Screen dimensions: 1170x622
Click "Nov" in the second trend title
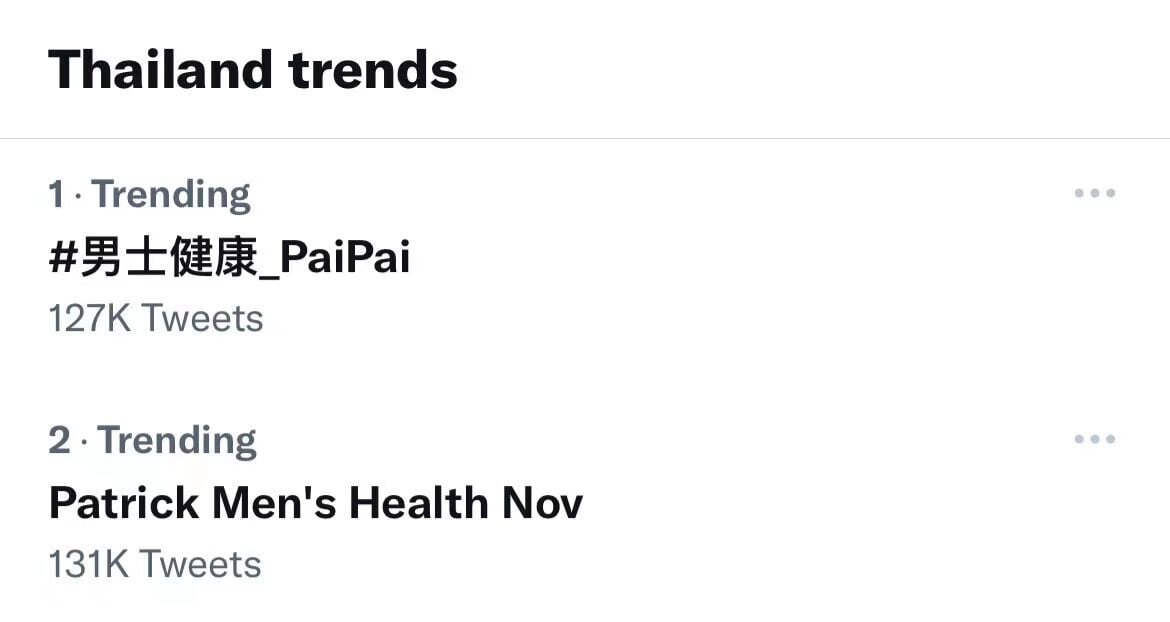[542, 503]
